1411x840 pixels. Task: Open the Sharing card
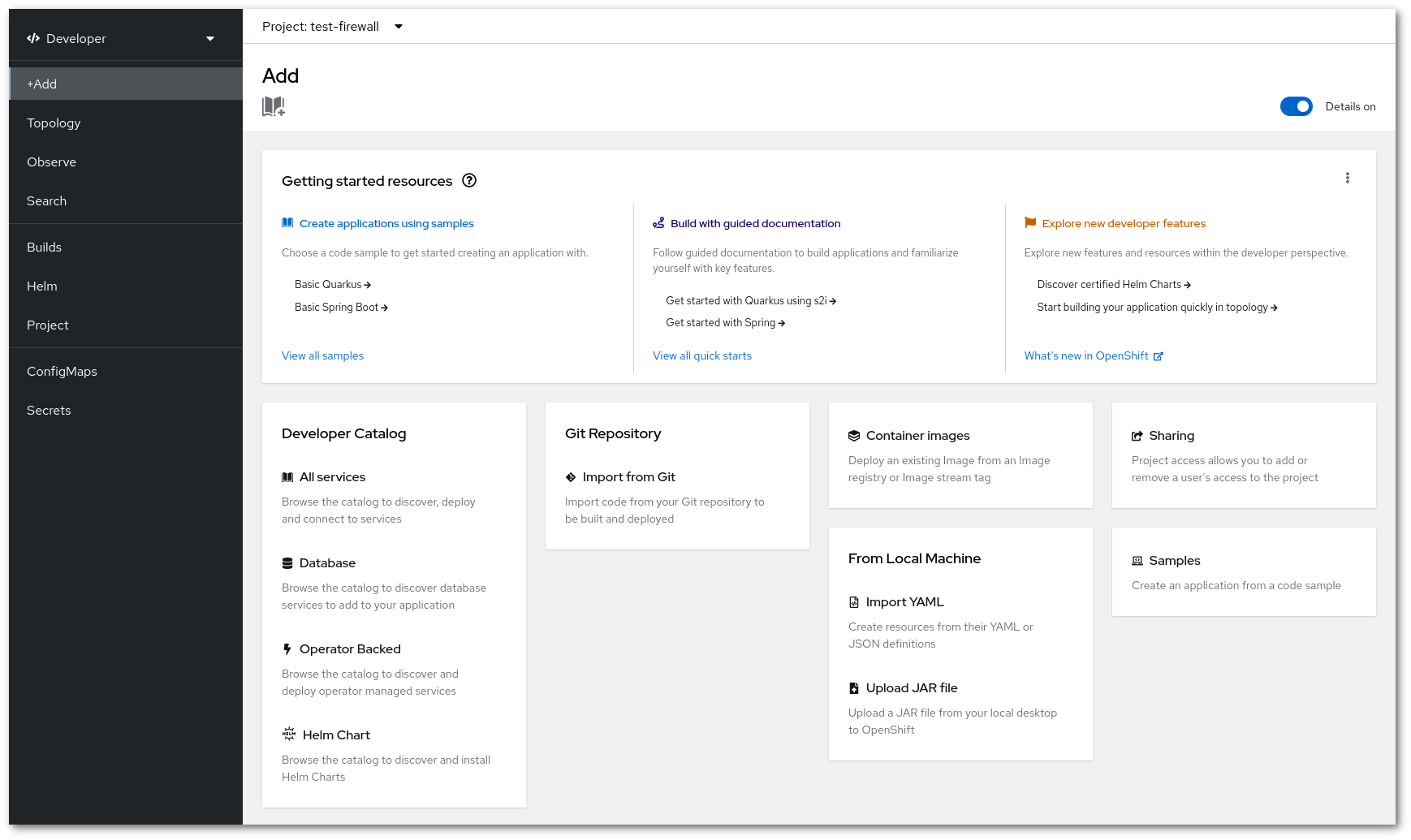(x=1244, y=455)
